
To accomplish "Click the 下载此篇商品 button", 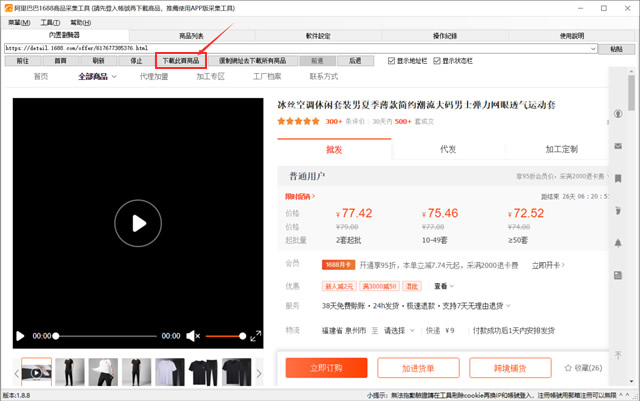I will pos(181,60).
